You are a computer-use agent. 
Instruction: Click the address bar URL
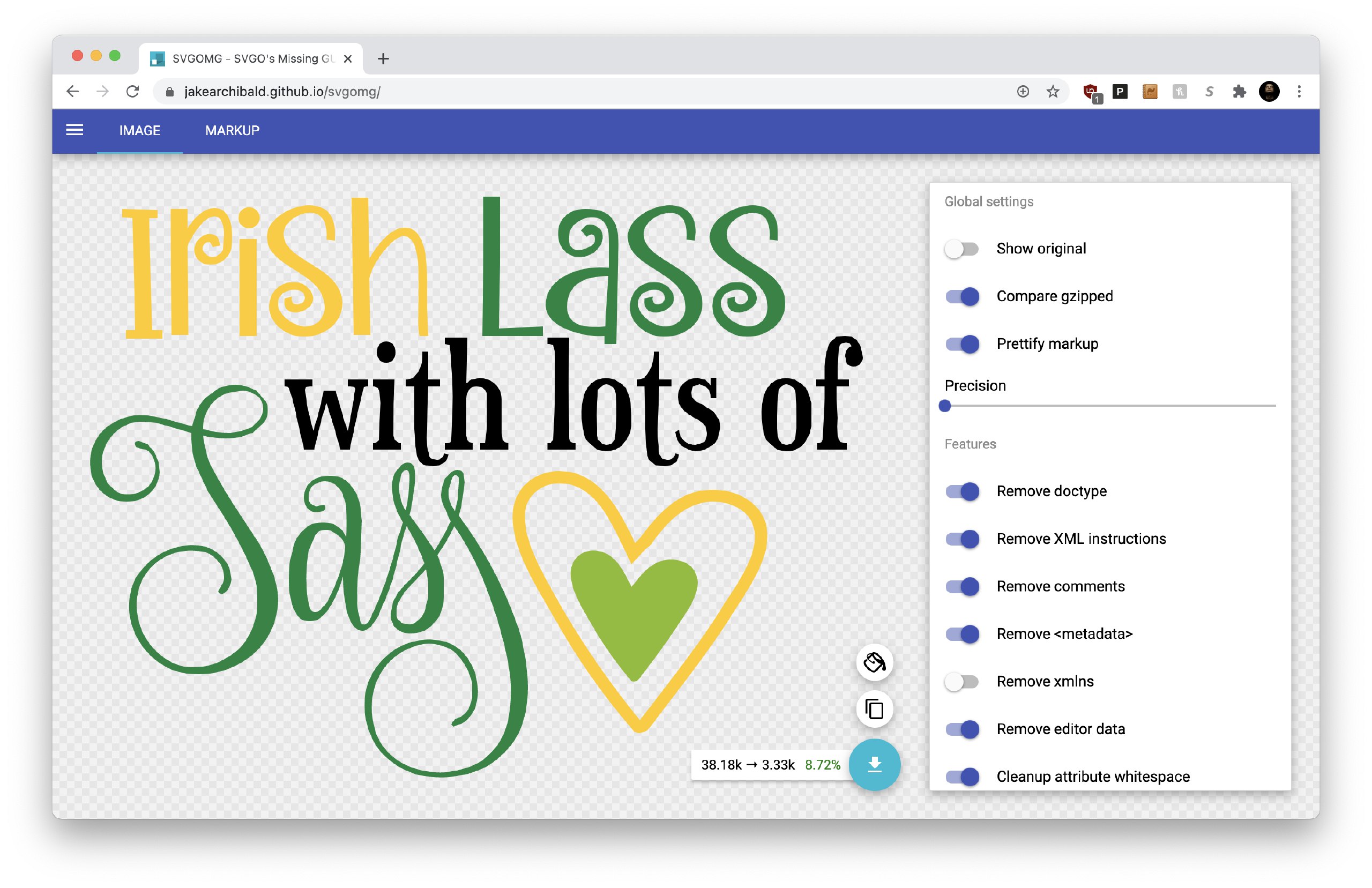pyautogui.click(x=282, y=91)
